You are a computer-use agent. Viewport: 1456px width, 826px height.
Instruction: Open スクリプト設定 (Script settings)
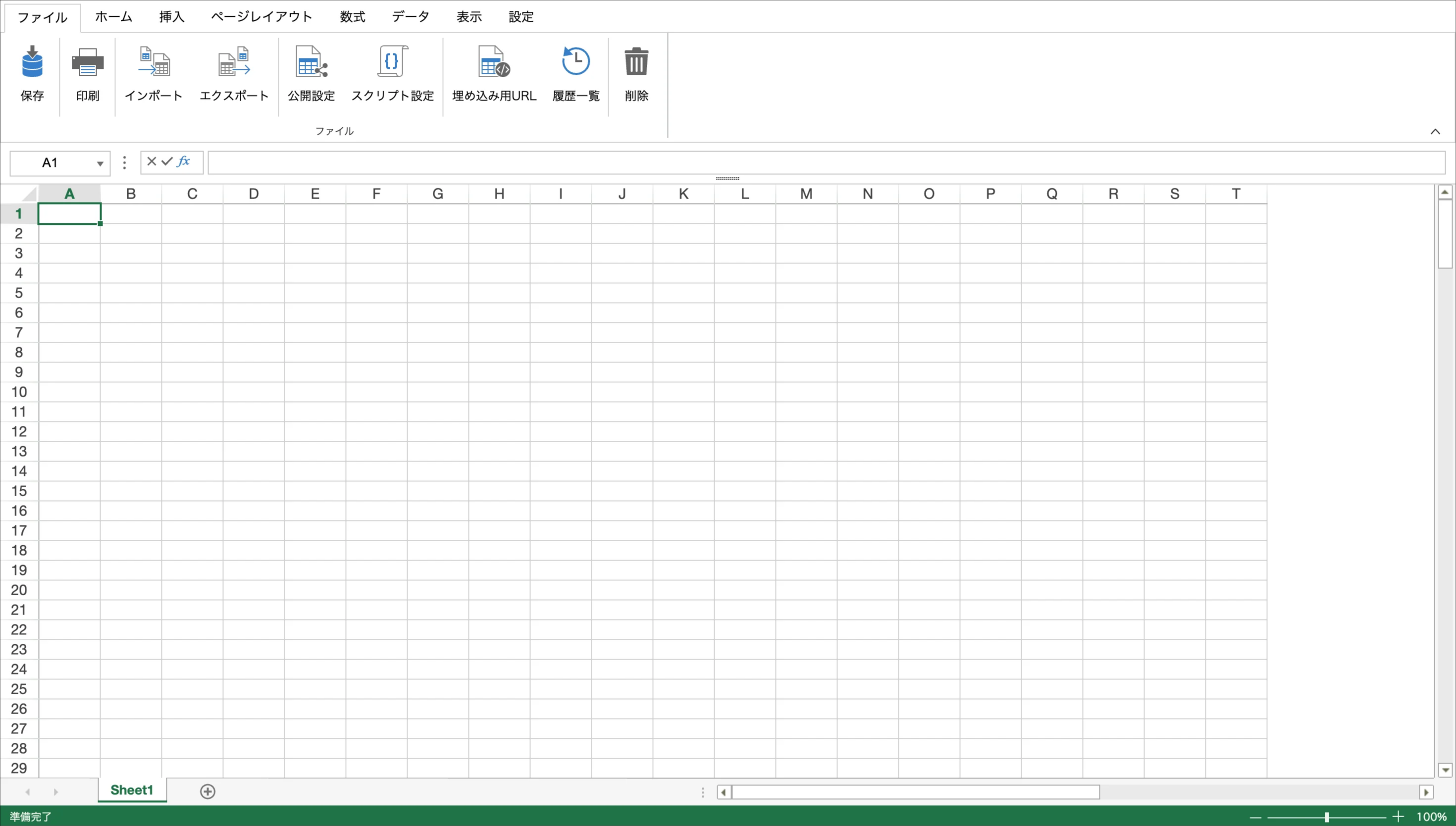pos(392,62)
